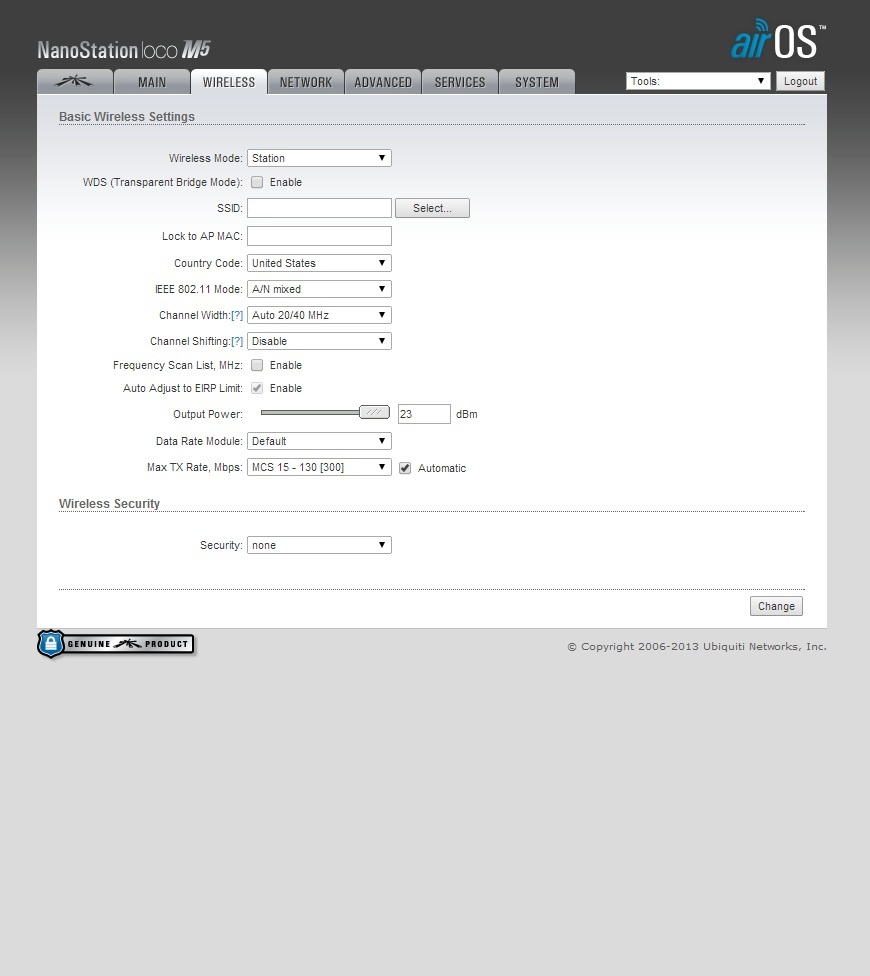Open the SERVICES tab
The image size is (870, 976).
point(460,82)
